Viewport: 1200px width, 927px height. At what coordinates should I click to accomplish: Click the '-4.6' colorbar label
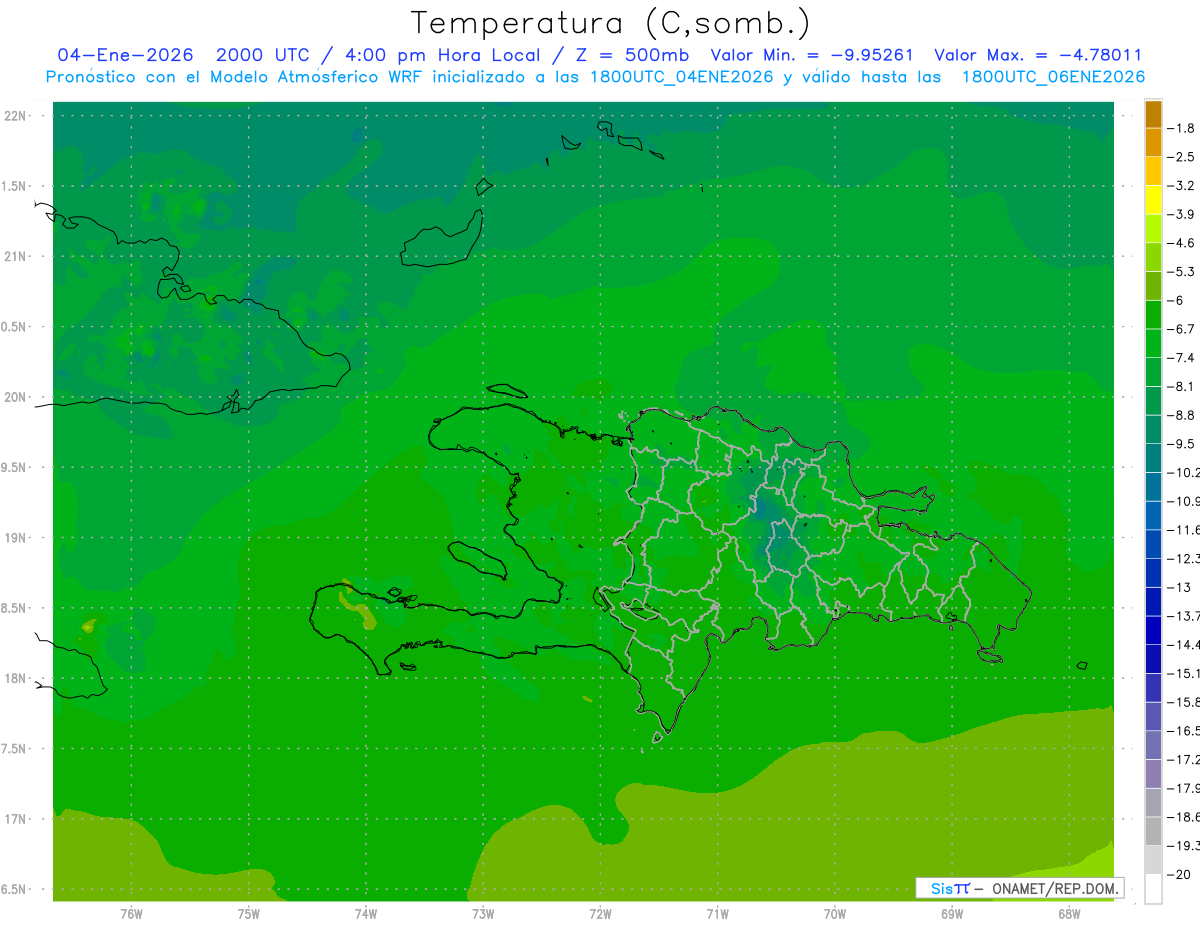pyautogui.click(x=1182, y=243)
